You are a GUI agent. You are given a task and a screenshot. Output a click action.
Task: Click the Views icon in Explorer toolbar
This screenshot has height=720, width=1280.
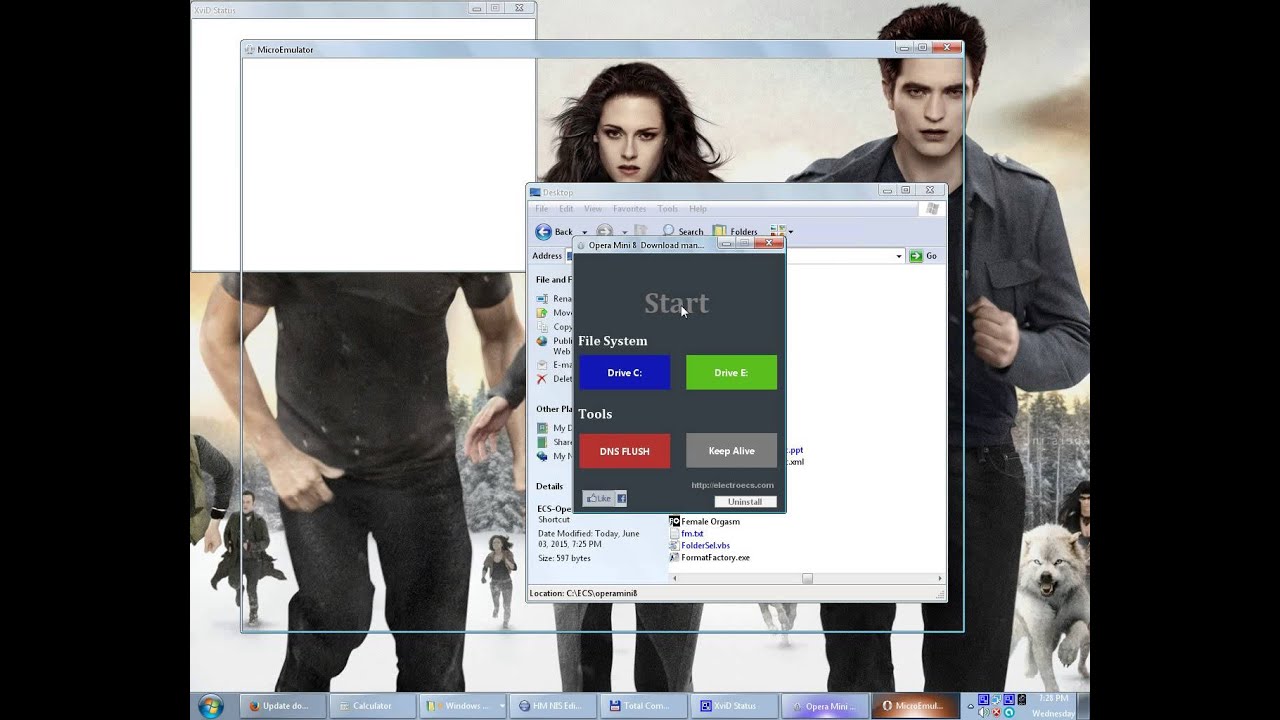pos(777,231)
